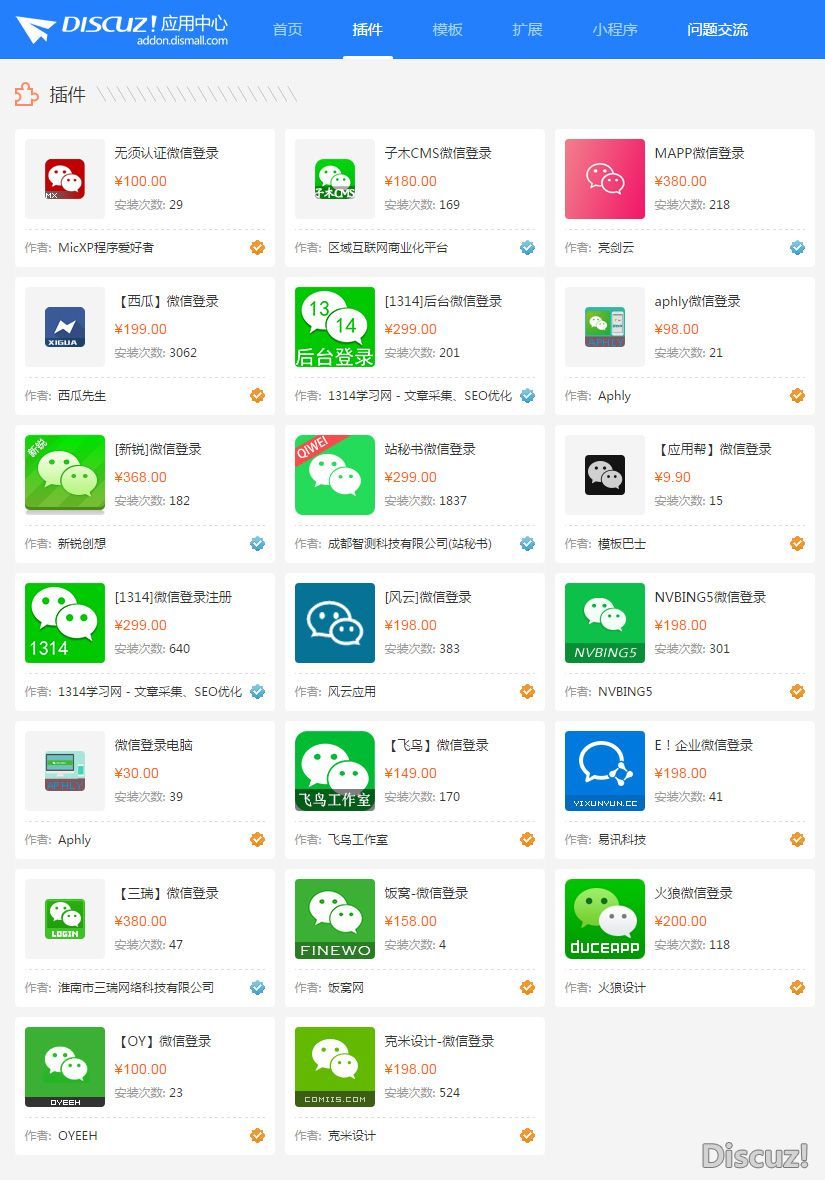The height and width of the screenshot is (1180, 825).
Task: Visit author 淮南市三瑞网络科技有限公司
Action: tap(136, 987)
